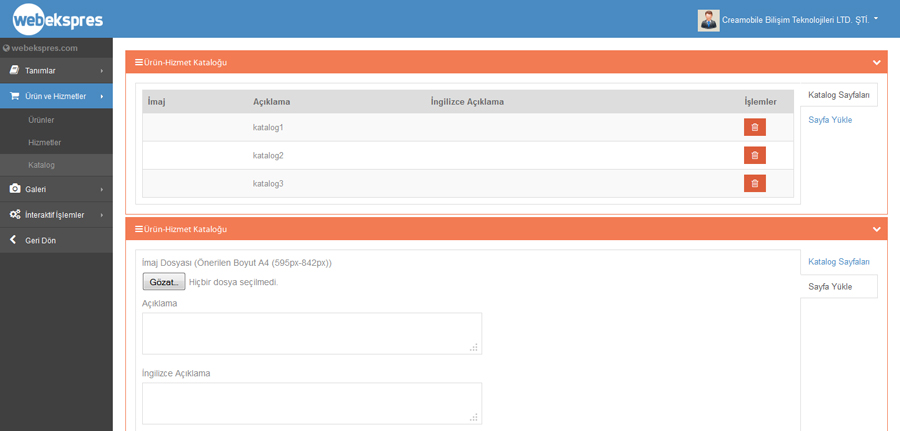Viewport: 900px width, 431px height.
Task: Click trash icon for katalog2
Action: point(754,155)
